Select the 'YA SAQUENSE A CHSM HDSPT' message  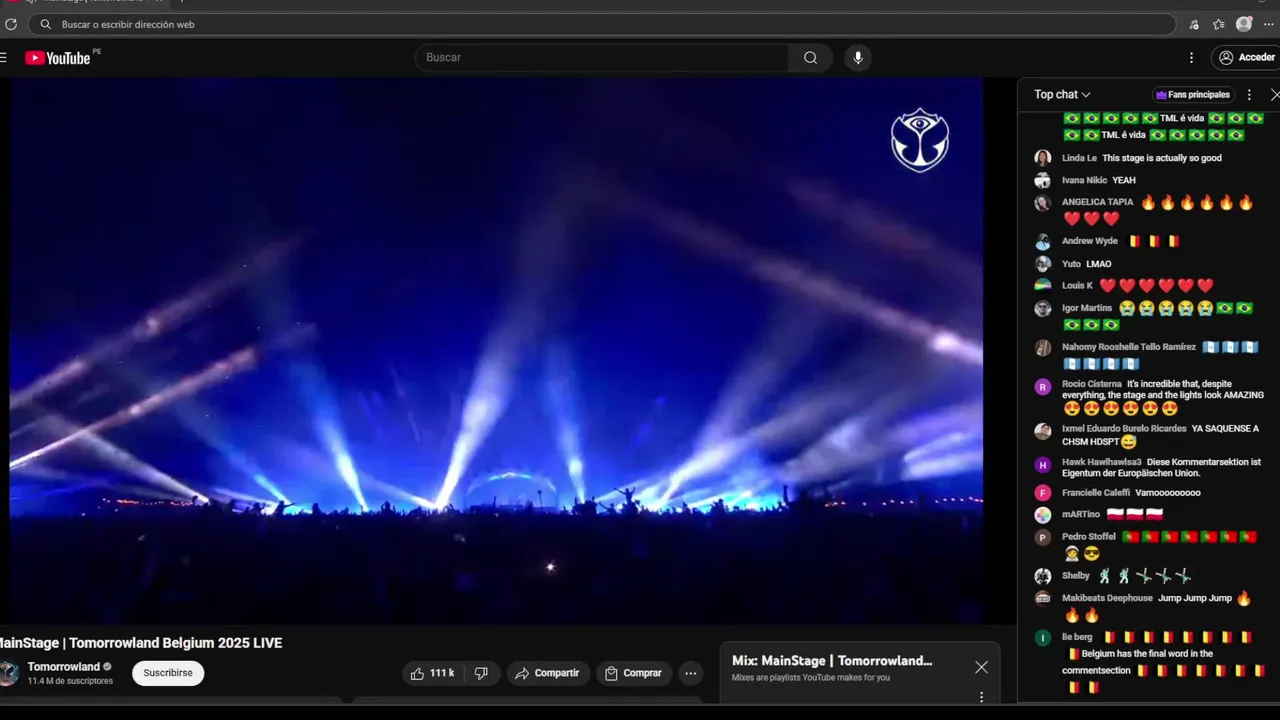point(1160,435)
